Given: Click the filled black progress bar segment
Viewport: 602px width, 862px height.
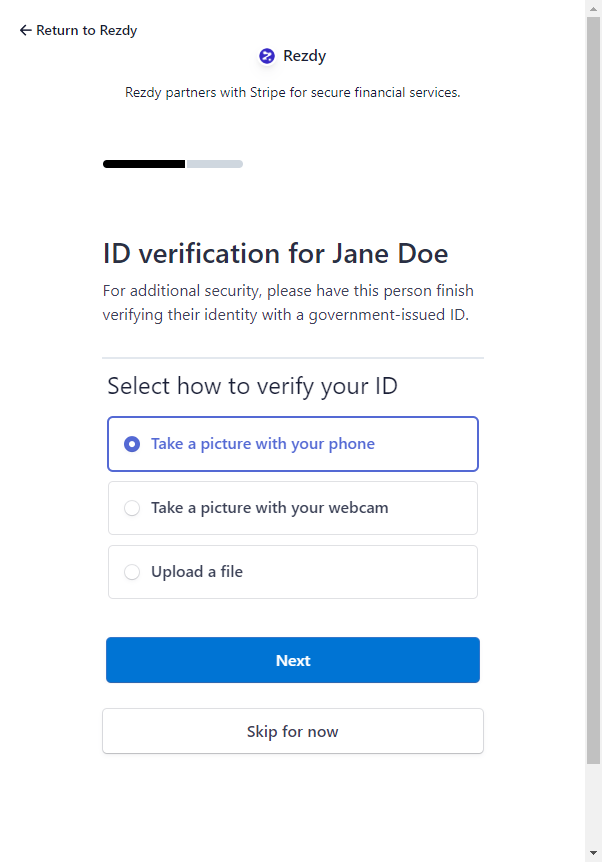Looking at the screenshot, I should tap(144, 164).
